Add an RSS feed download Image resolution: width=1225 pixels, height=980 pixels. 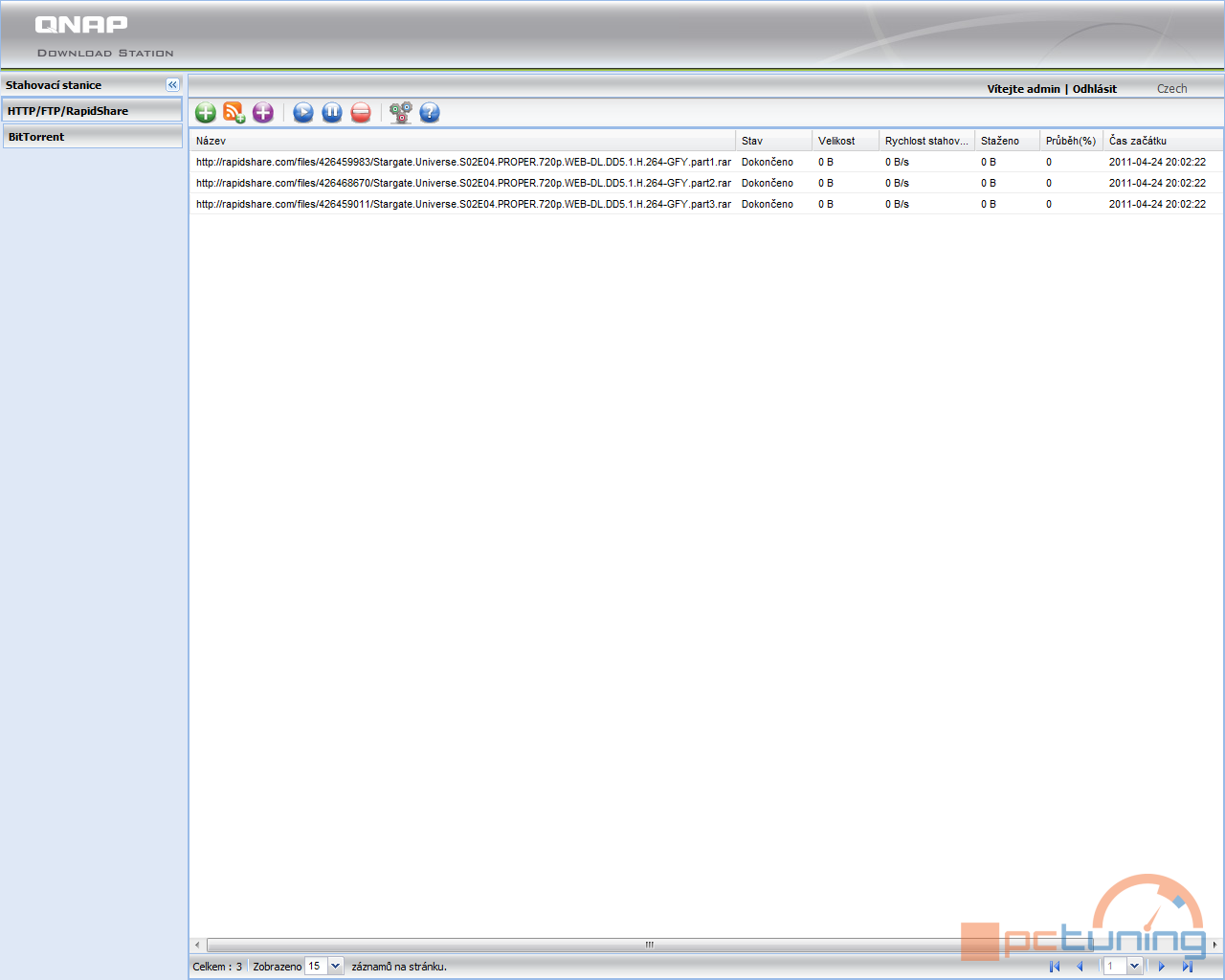(x=234, y=113)
